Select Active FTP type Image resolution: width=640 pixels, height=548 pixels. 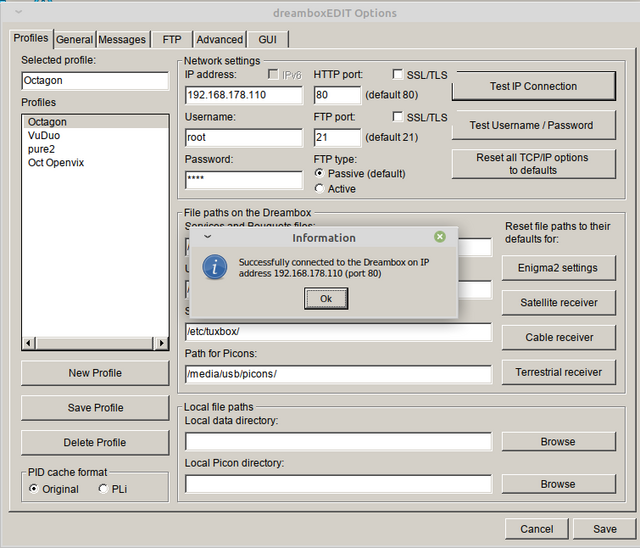[319, 189]
